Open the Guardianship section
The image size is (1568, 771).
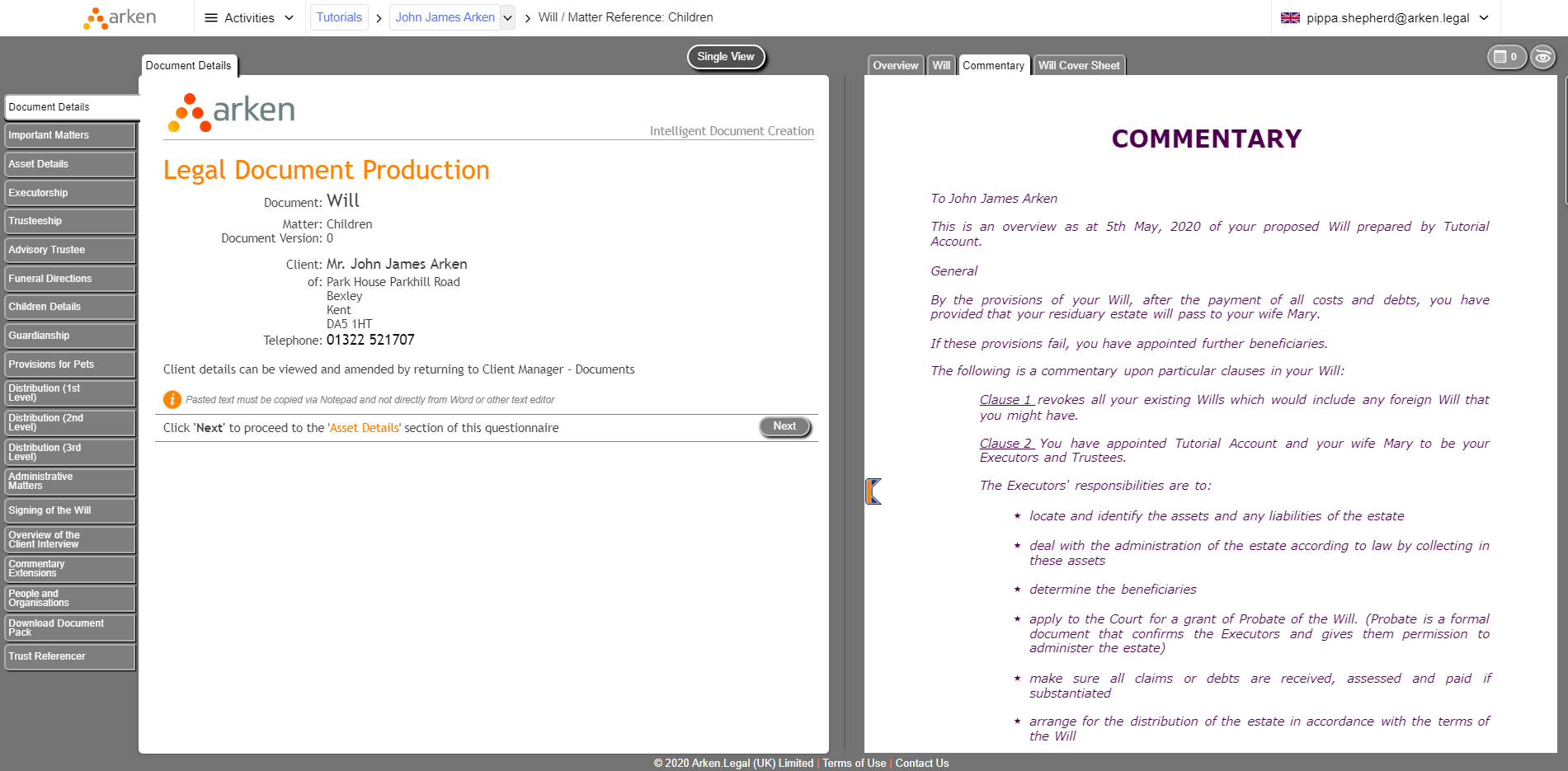(x=70, y=336)
